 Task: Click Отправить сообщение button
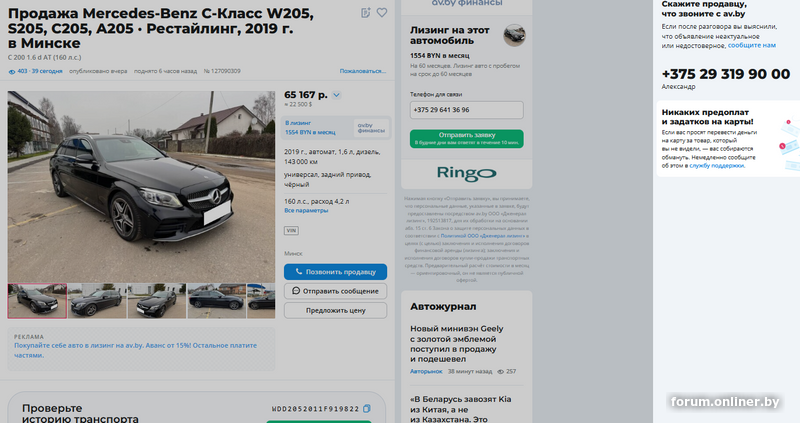click(335, 291)
